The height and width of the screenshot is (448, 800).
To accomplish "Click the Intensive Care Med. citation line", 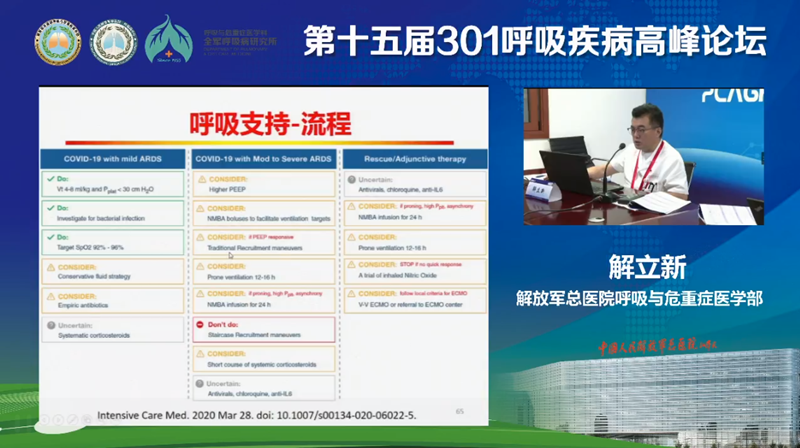I will 257,415.
